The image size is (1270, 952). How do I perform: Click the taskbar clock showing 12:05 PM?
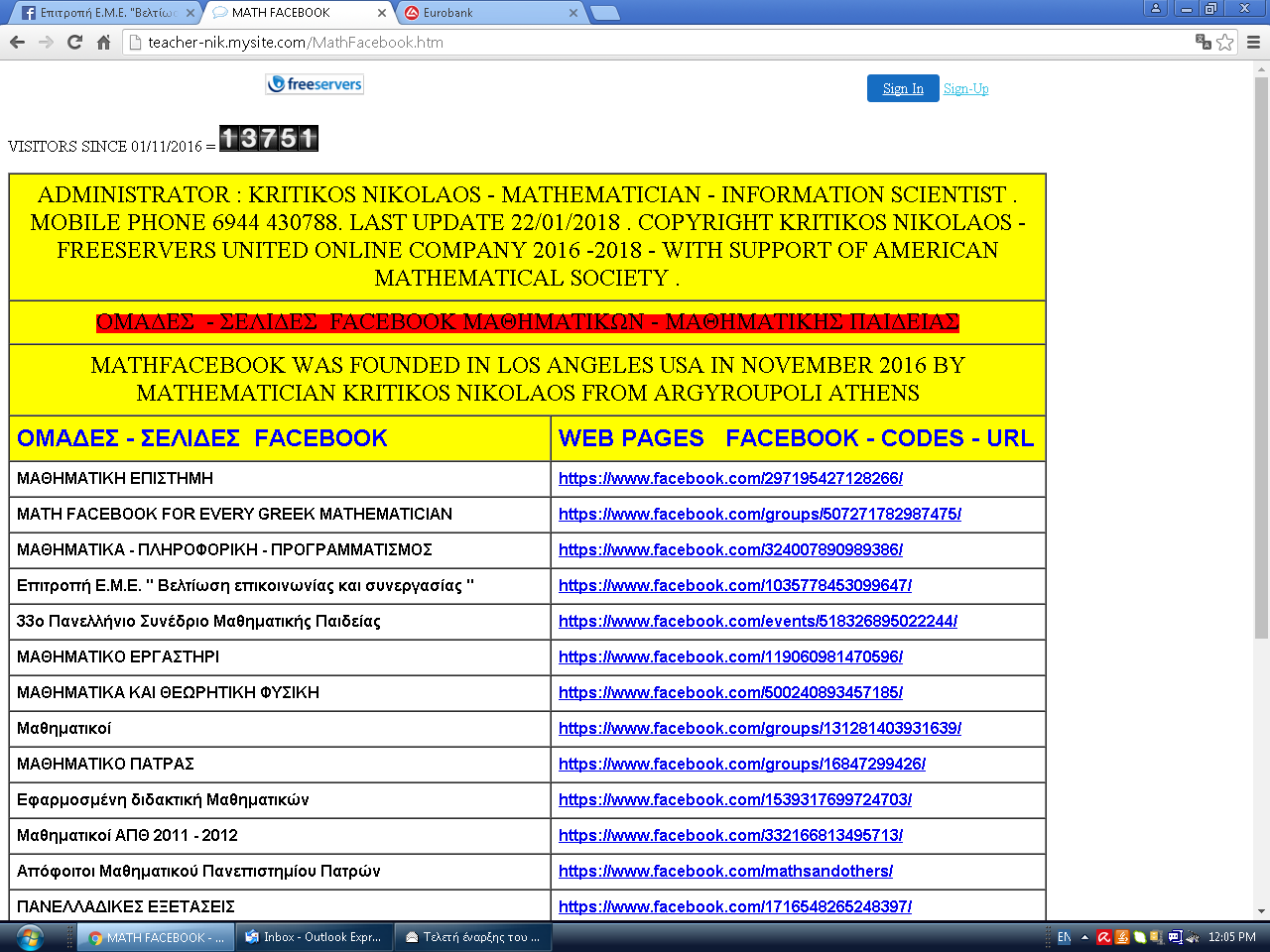click(1232, 937)
